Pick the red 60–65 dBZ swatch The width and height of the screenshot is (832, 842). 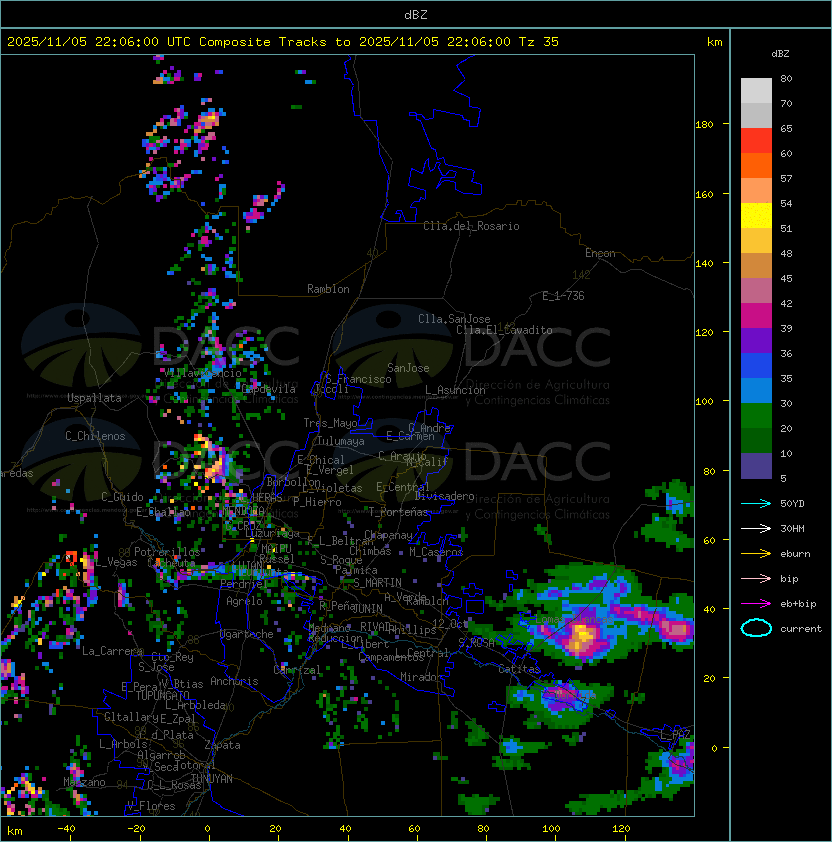tap(756, 141)
